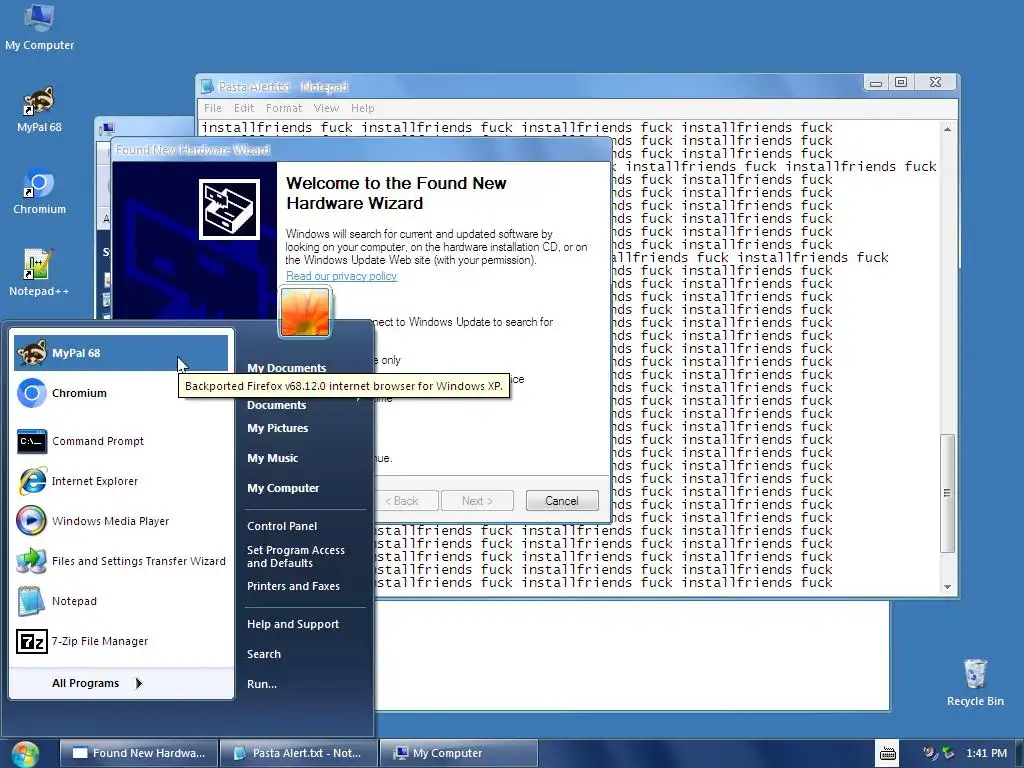Open Control Panel

(x=281, y=526)
